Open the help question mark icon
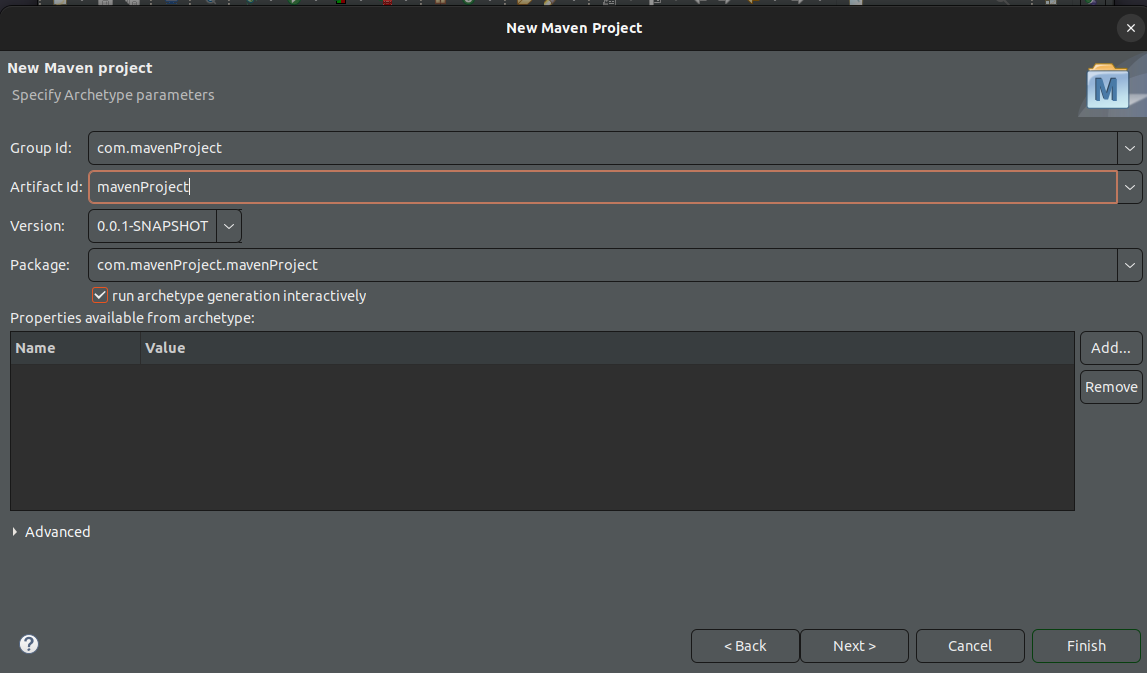 click(x=29, y=644)
